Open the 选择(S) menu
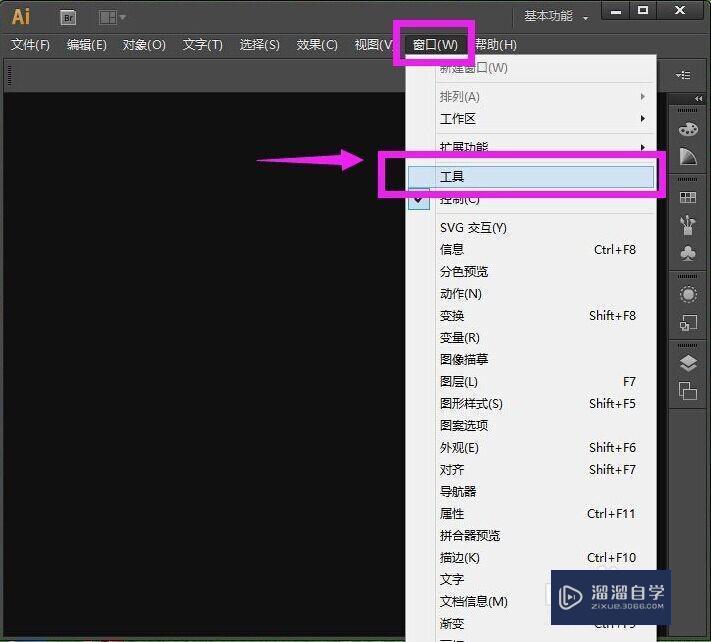711x642 pixels. 259,44
